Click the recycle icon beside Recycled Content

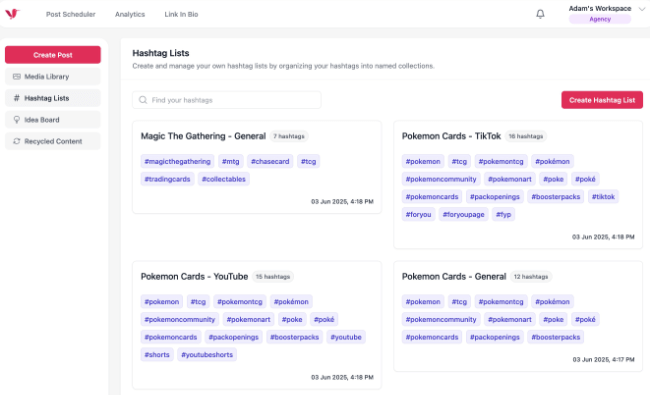tap(17, 141)
